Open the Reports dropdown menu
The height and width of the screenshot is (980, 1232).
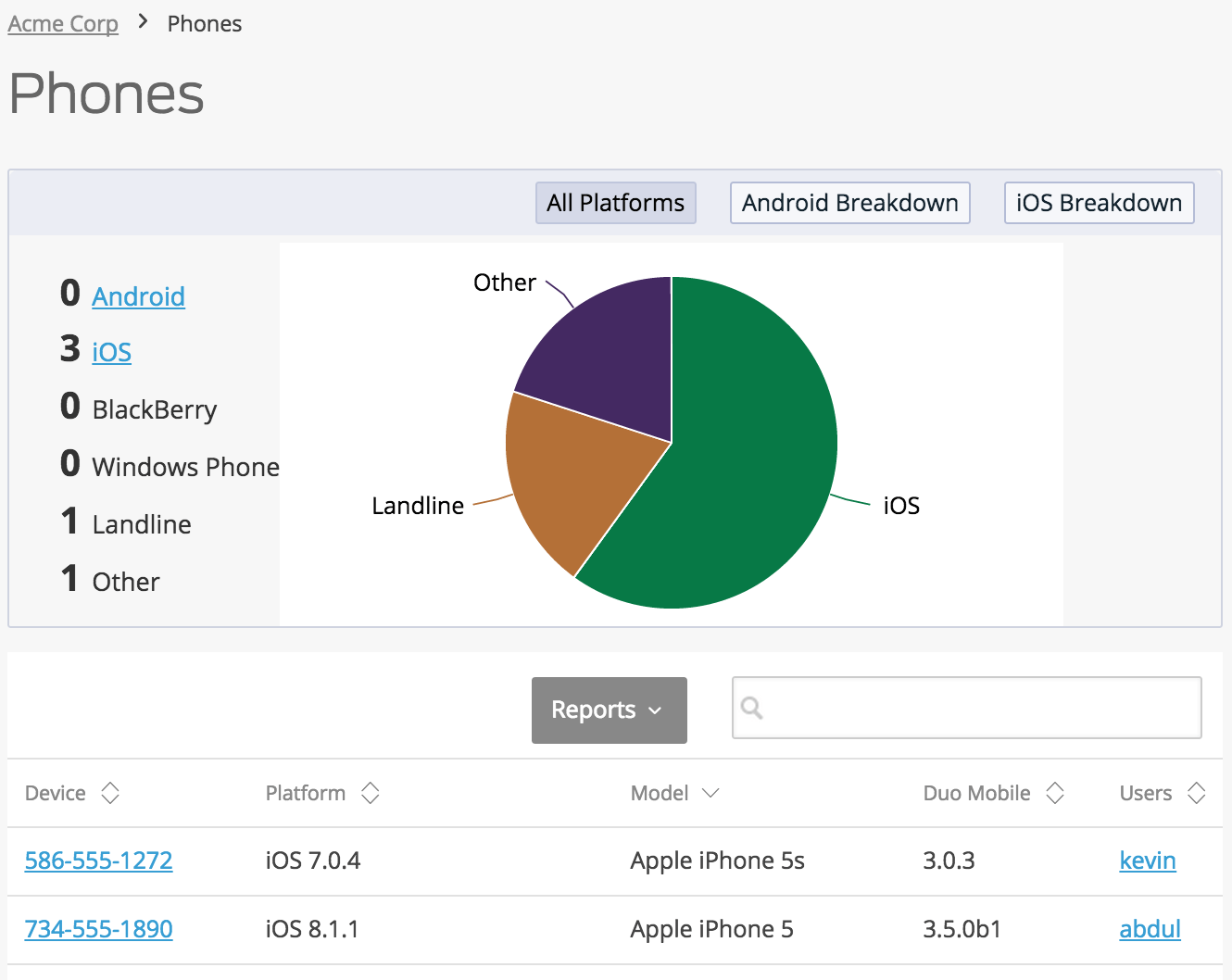[x=609, y=710]
